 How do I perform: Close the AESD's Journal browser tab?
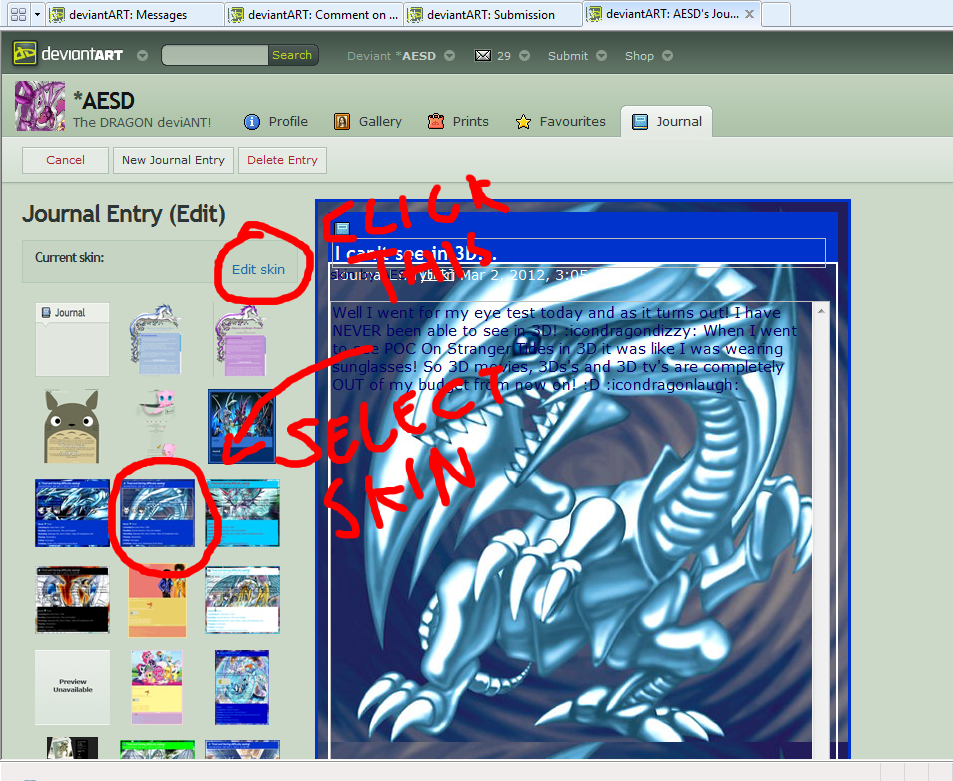tap(750, 14)
